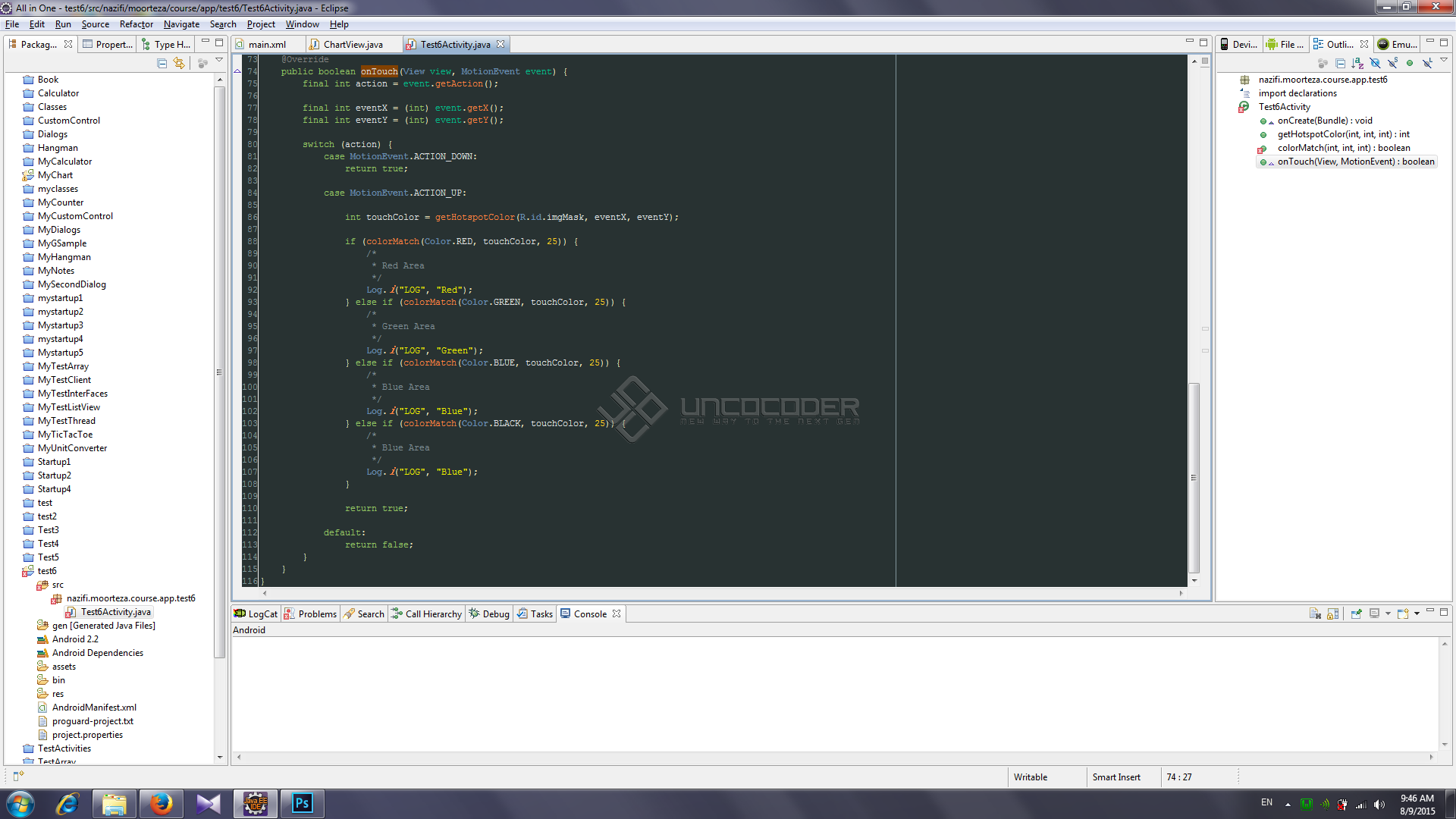1456x819 pixels.
Task: Select onCreate(Bundle) in Outline
Action: 1324,121
